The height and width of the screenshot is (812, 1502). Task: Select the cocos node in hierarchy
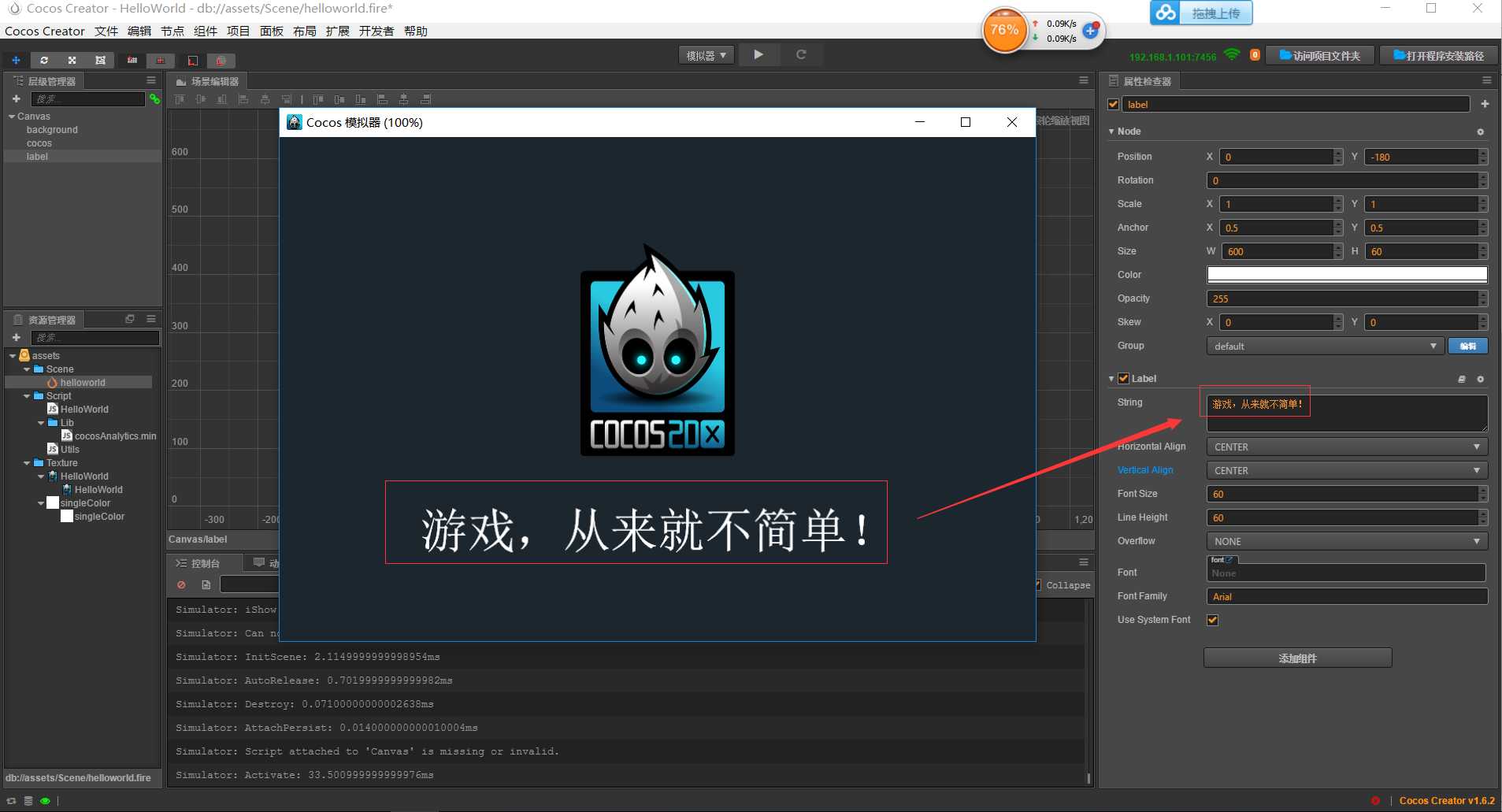pos(39,143)
